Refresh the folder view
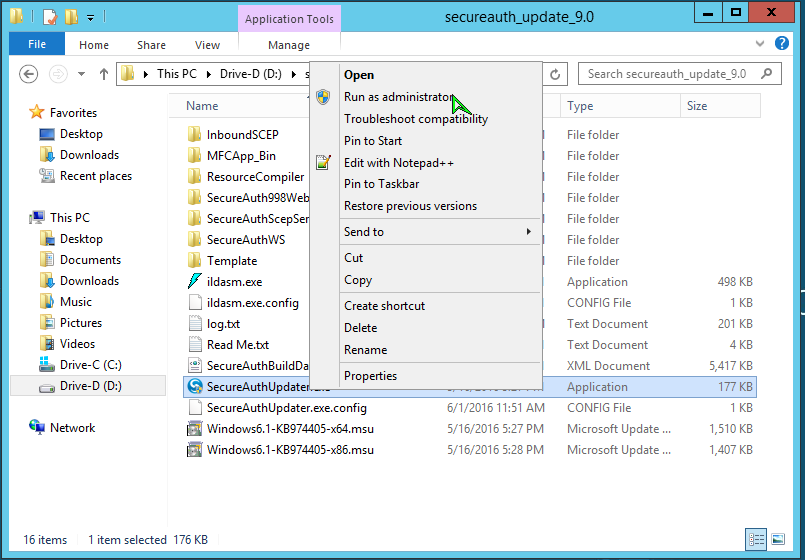 point(555,74)
